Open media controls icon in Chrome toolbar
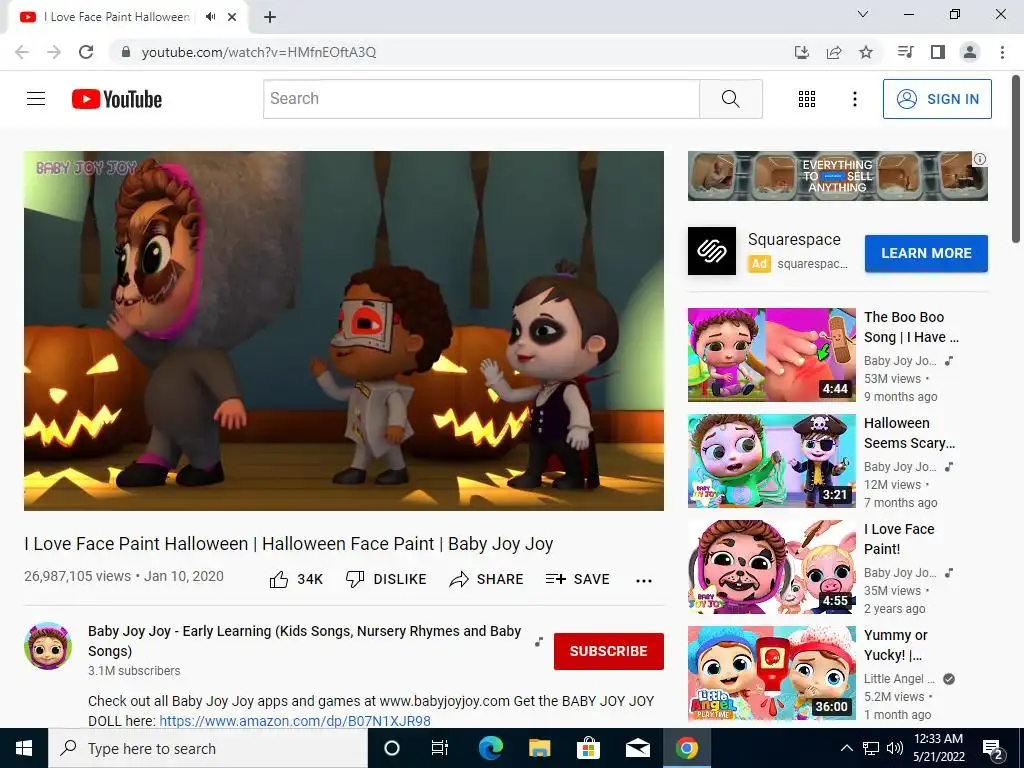1024x768 pixels. click(905, 52)
